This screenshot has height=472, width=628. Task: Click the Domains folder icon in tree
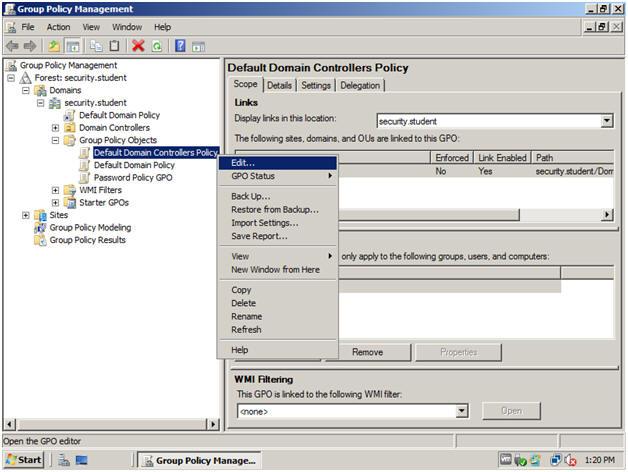coord(40,90)
